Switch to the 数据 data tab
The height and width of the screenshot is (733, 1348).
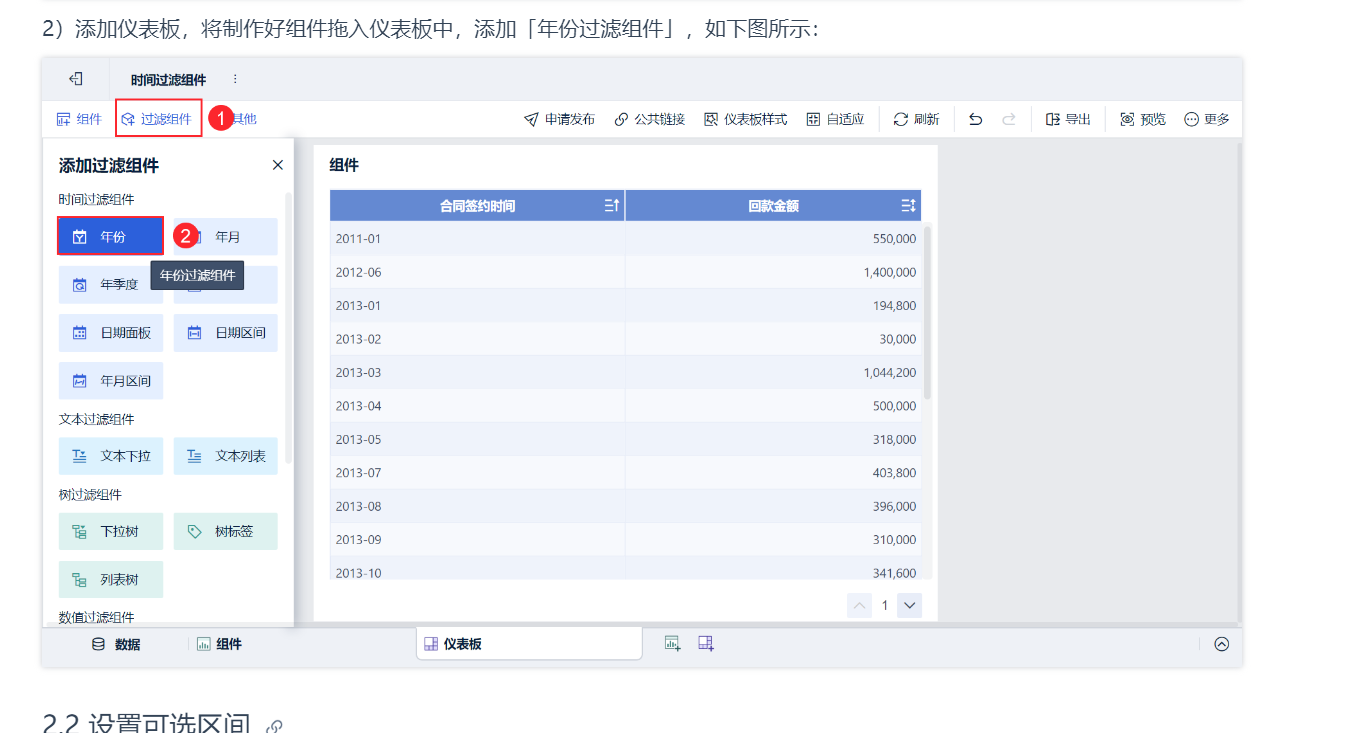pos(116,644)
